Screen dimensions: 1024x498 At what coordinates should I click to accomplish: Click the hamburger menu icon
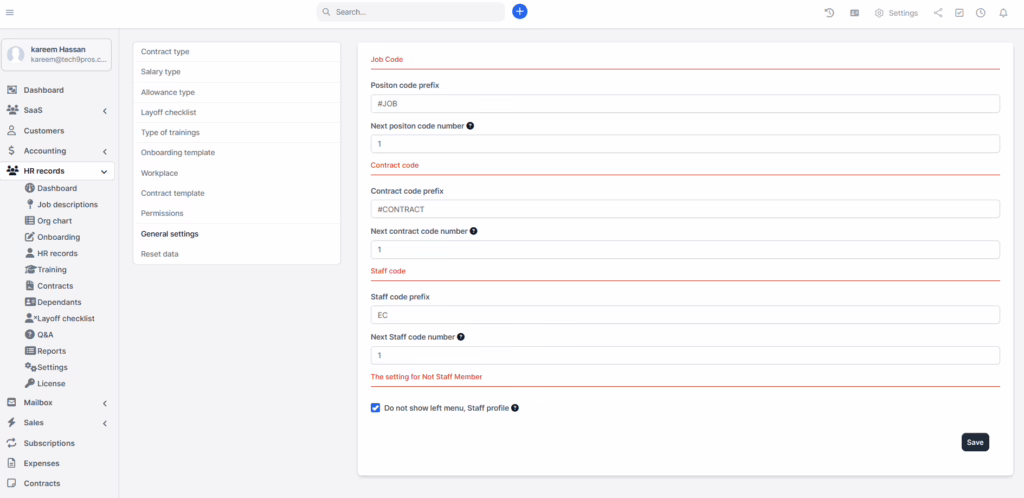tap(10, 12)
